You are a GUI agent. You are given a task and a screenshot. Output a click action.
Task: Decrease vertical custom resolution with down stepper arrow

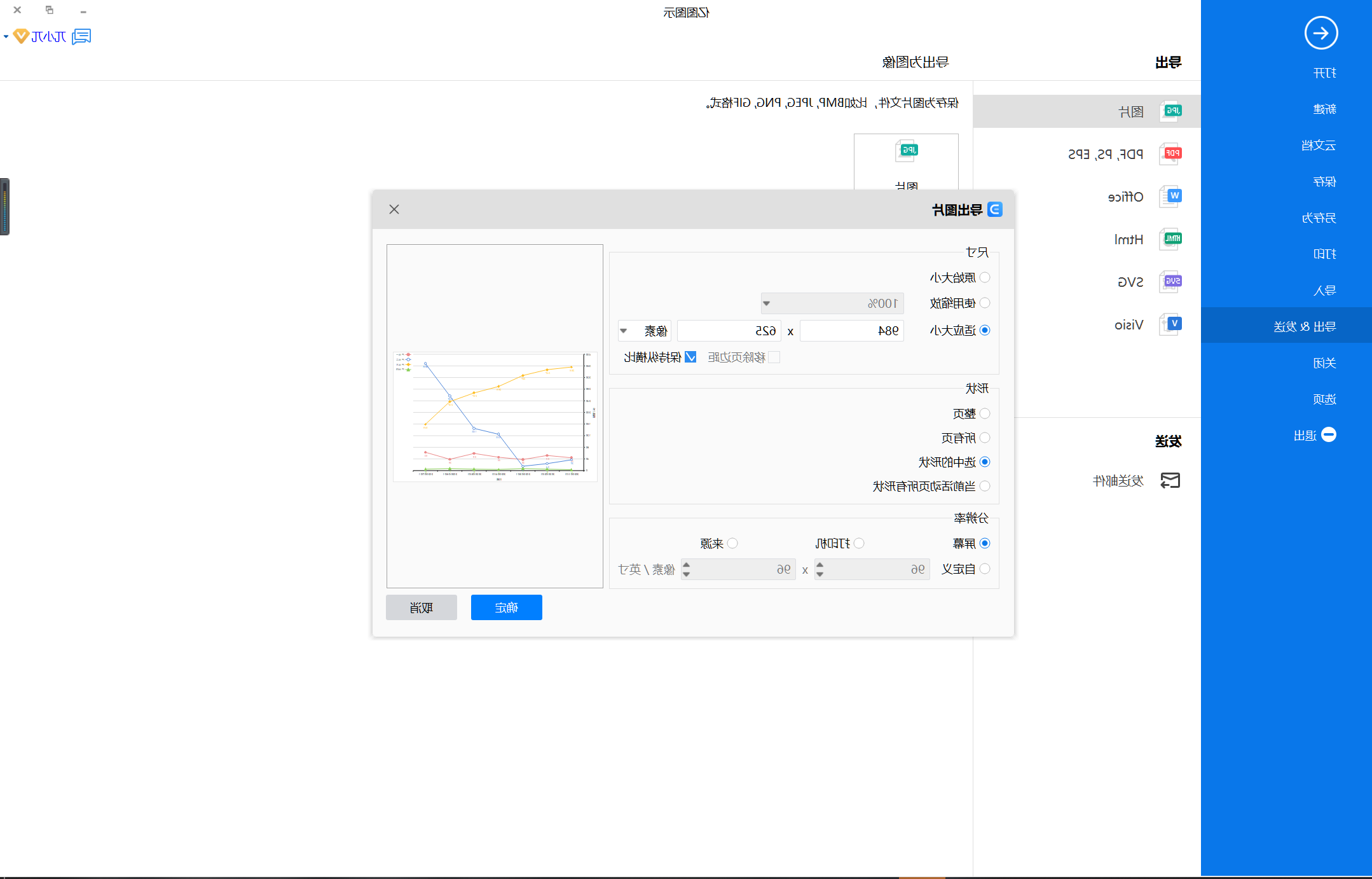(686, 574)
